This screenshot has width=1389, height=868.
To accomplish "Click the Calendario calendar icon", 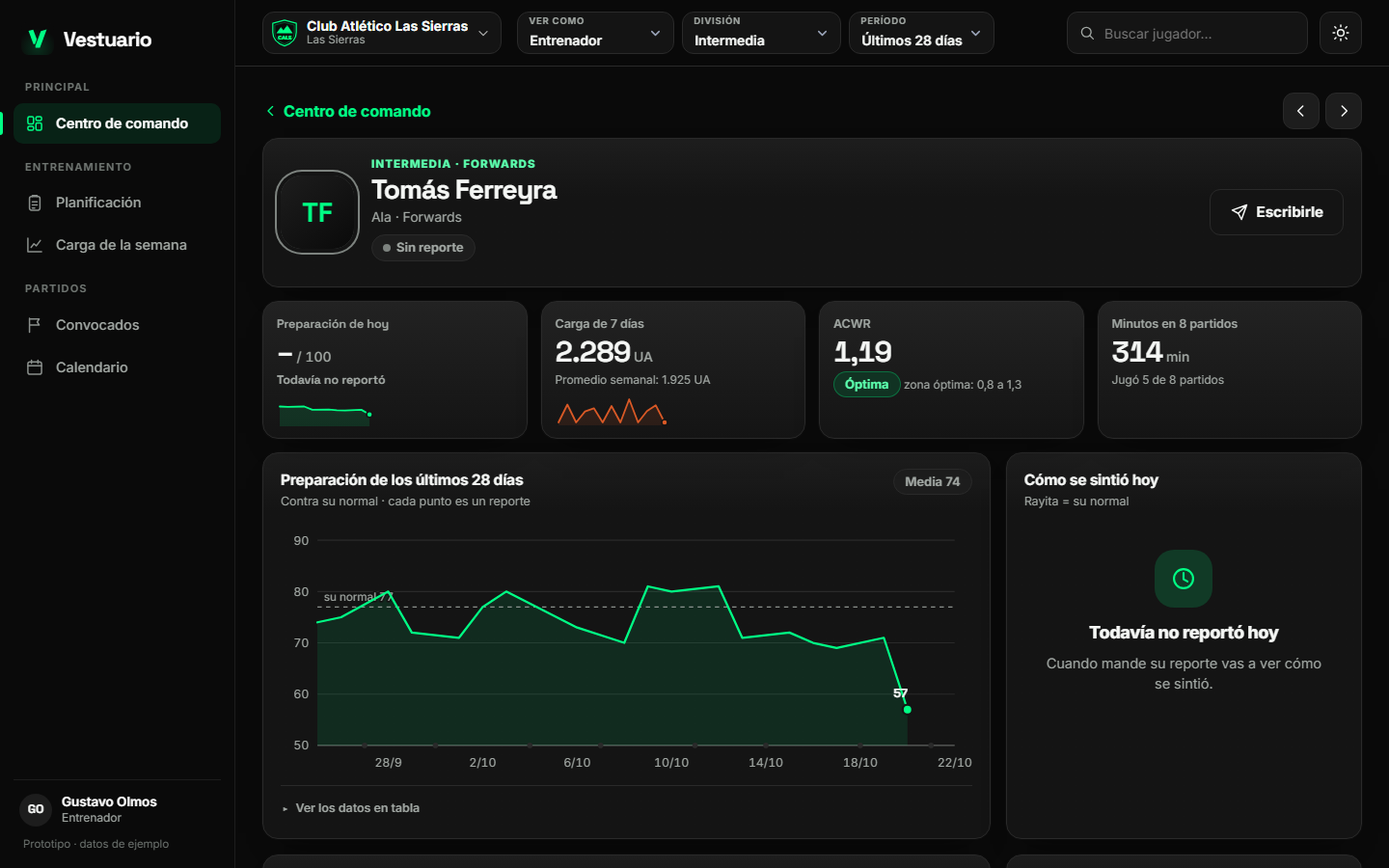I will pyautogui.click(x=35, y=367).
